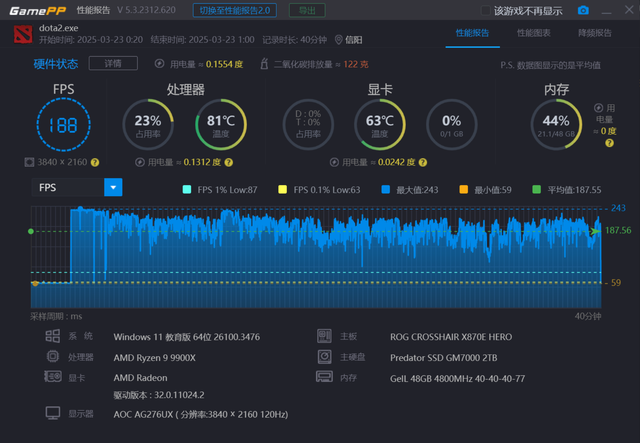Click the processor 81℃ temperature gauge
640x443 pixels.
click(221, 125)
